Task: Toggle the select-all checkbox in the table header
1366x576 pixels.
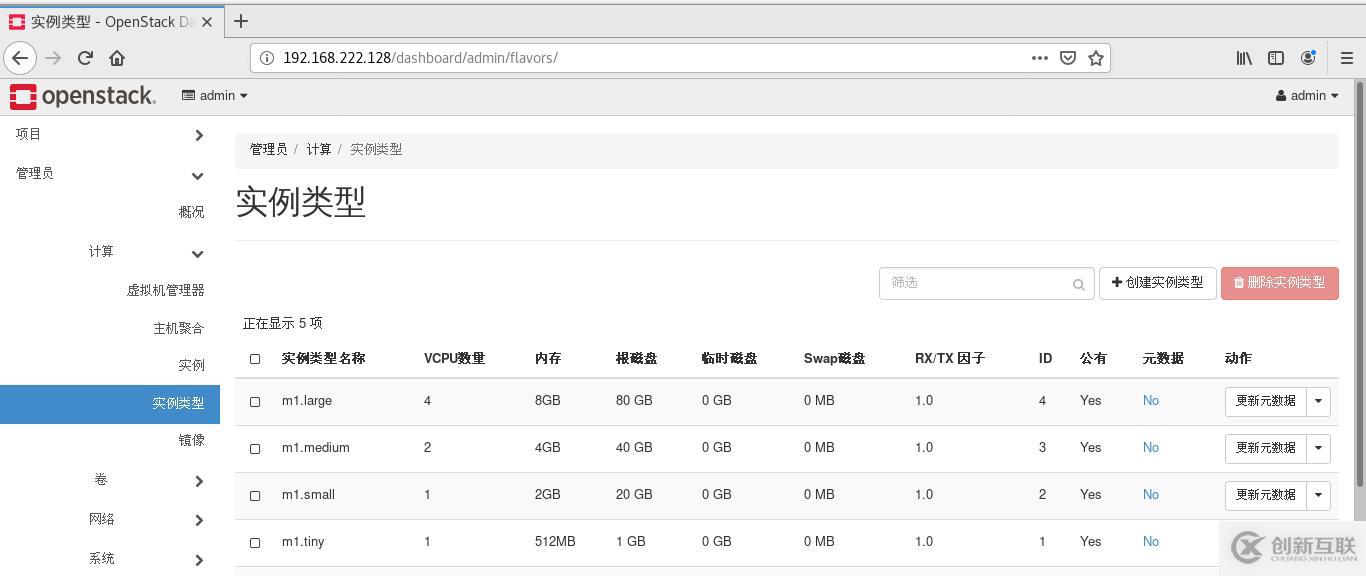Action: [255, 358]
